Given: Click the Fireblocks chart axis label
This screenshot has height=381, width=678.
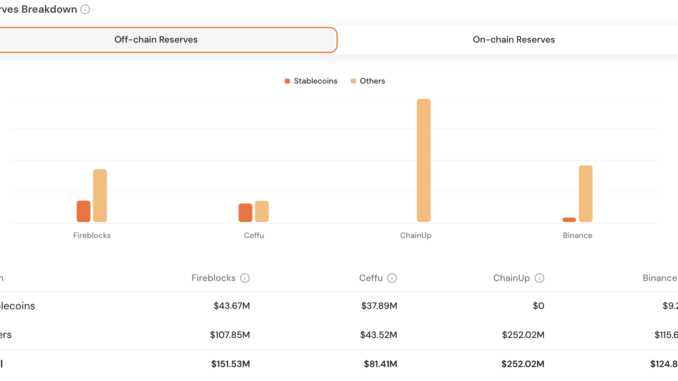Looking at the screenshot, I should click(x=92, y=235).
